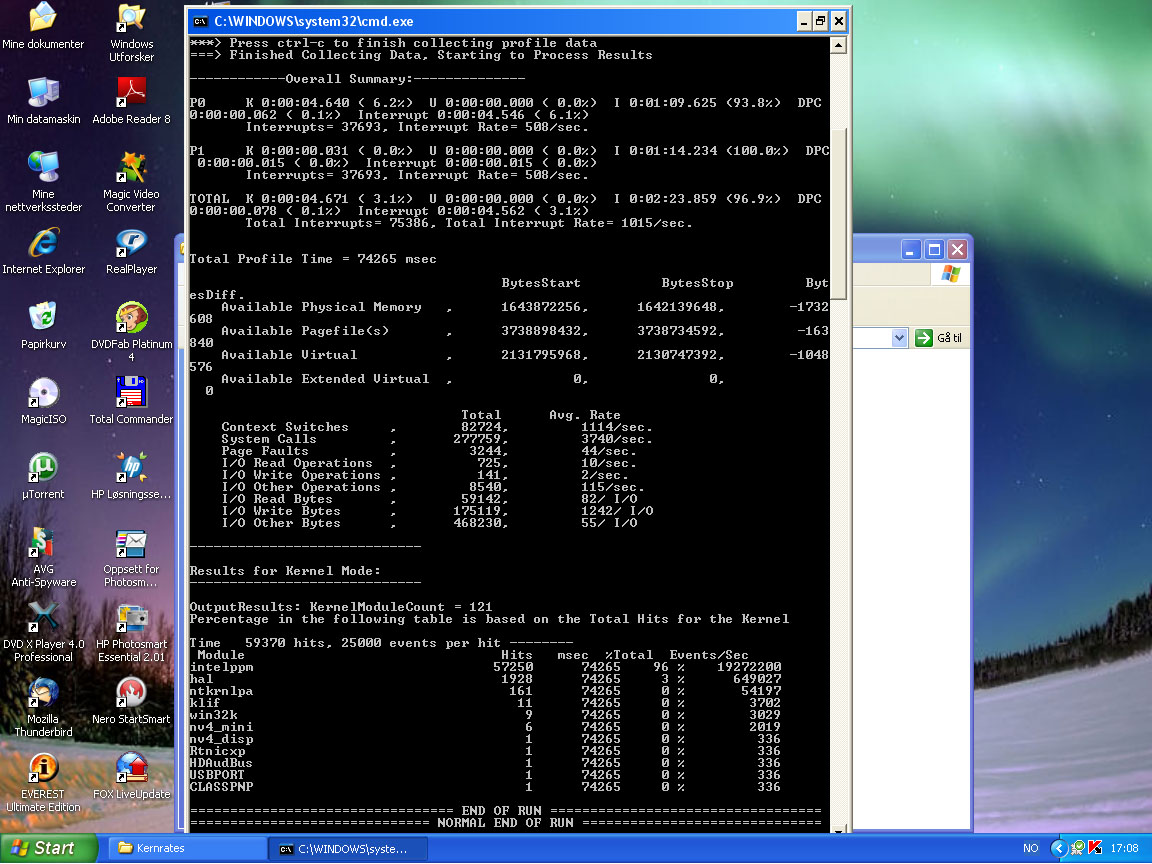Open Magic Video Converter shortcut
Viewport: 1152px width, 864px height.
[x=132, y=168]
